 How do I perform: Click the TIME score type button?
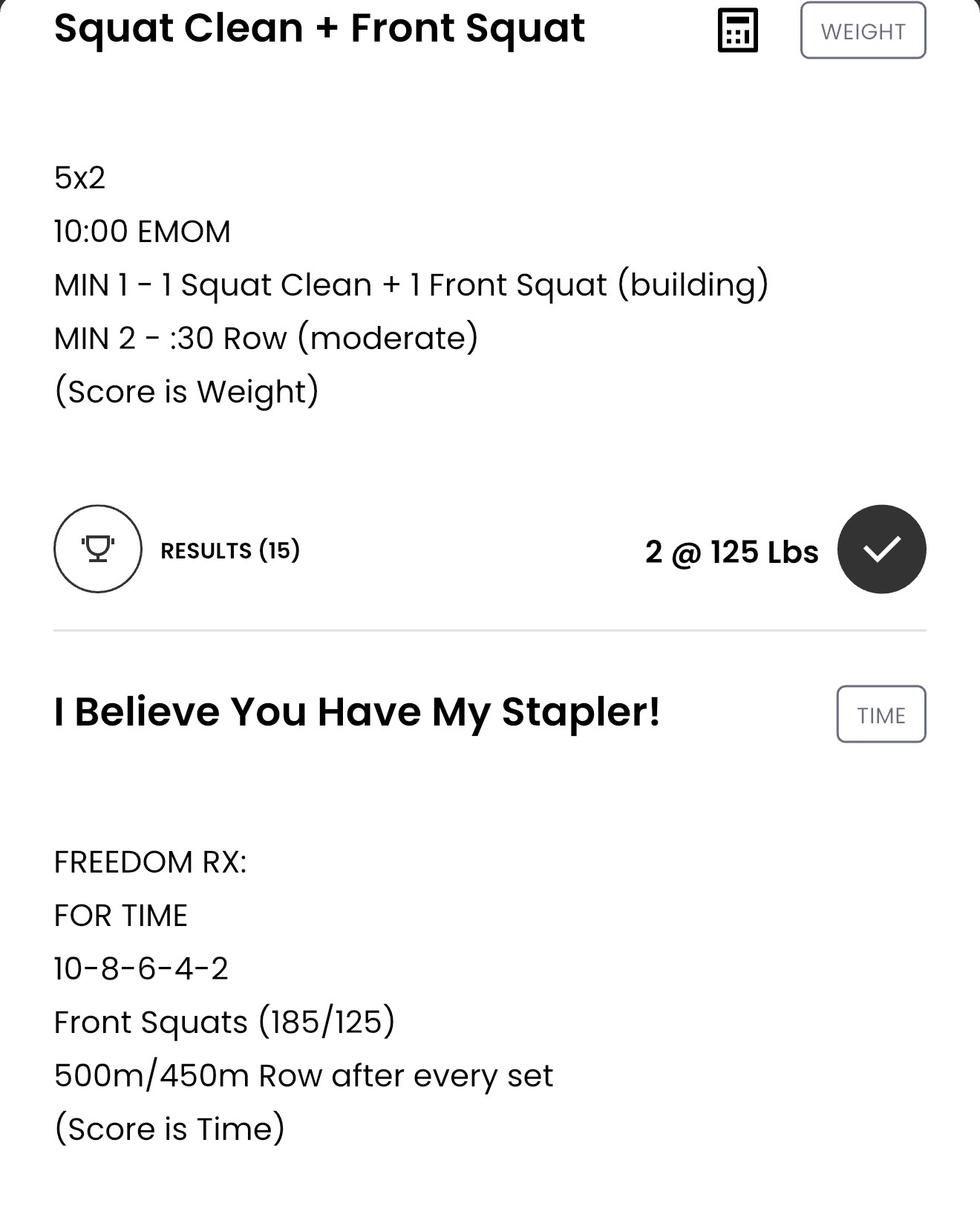tap(881, 714)
